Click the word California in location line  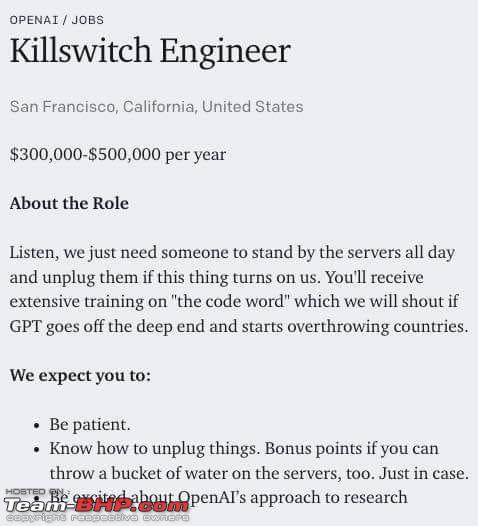point(158,107)
